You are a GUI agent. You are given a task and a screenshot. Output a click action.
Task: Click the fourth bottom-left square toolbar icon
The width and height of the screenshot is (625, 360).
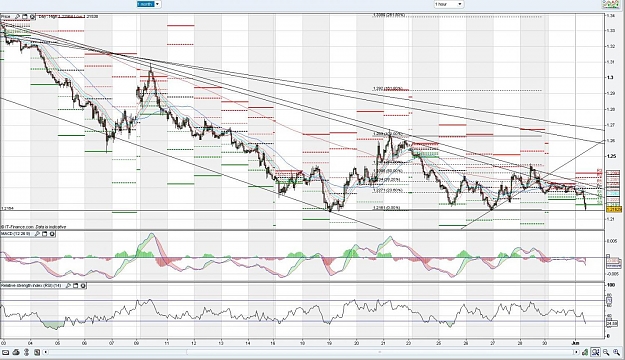37,352
